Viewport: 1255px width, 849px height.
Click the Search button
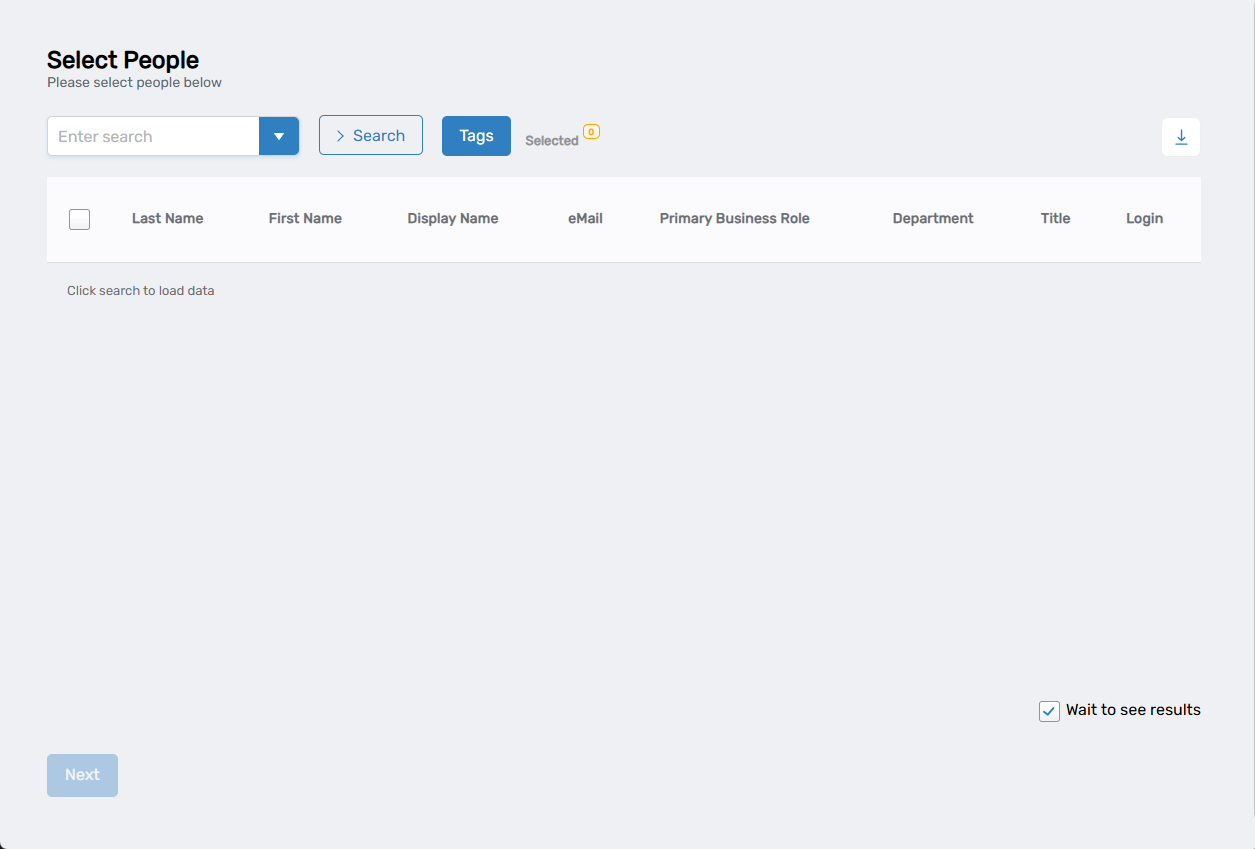click(370, 135)
